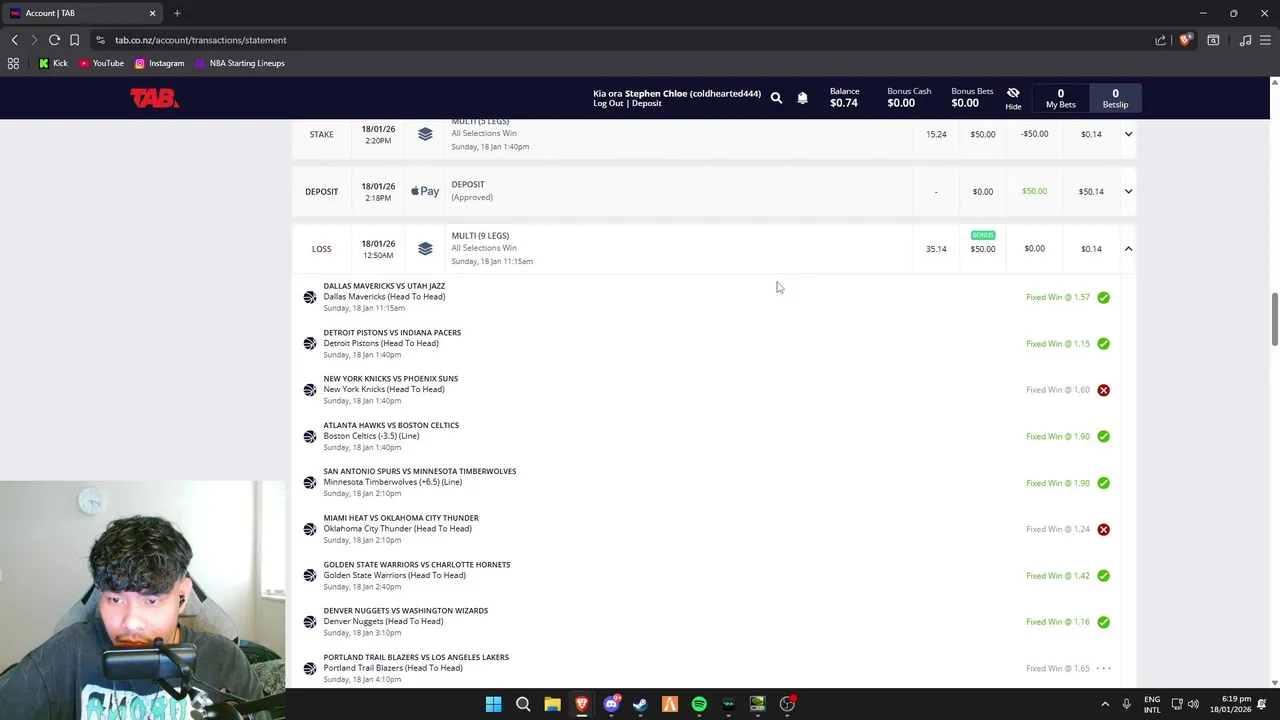Screen dimensions: 1280x720
Task: Click the Windows Start button
Action: pos(493,704)
